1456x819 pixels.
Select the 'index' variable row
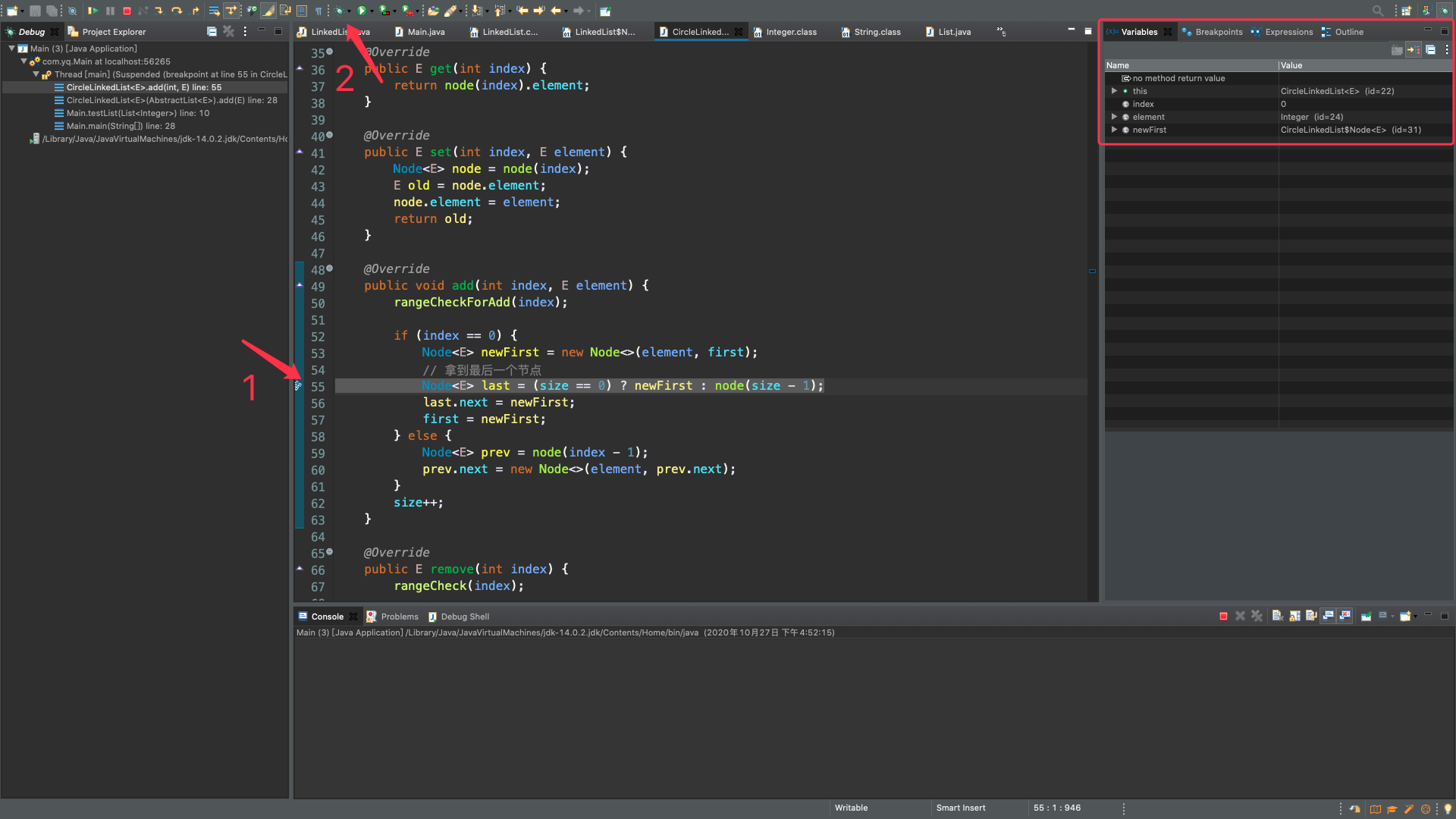[x=1279, y=104]
